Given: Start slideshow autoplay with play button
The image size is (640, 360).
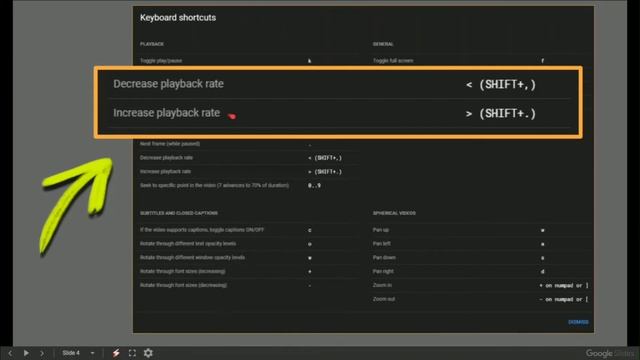Looking at the screenshot, I should (26, 353).
